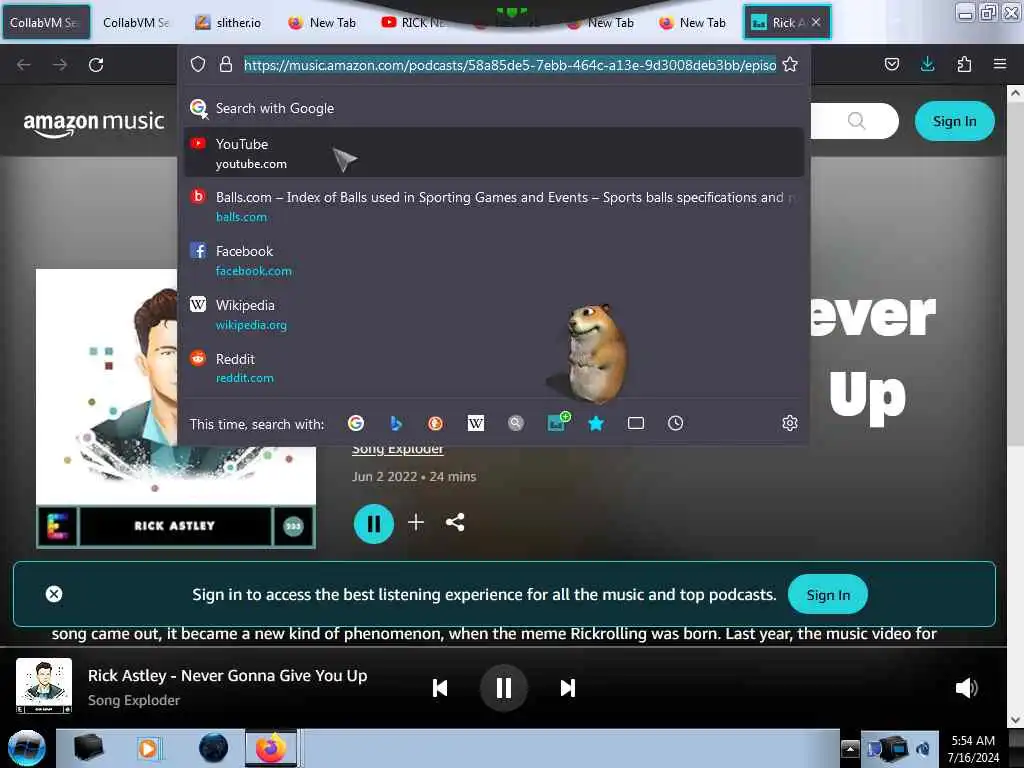Click the browser forward arrow
This screenshot has width=1024, height=768.
tap(60, 65)
